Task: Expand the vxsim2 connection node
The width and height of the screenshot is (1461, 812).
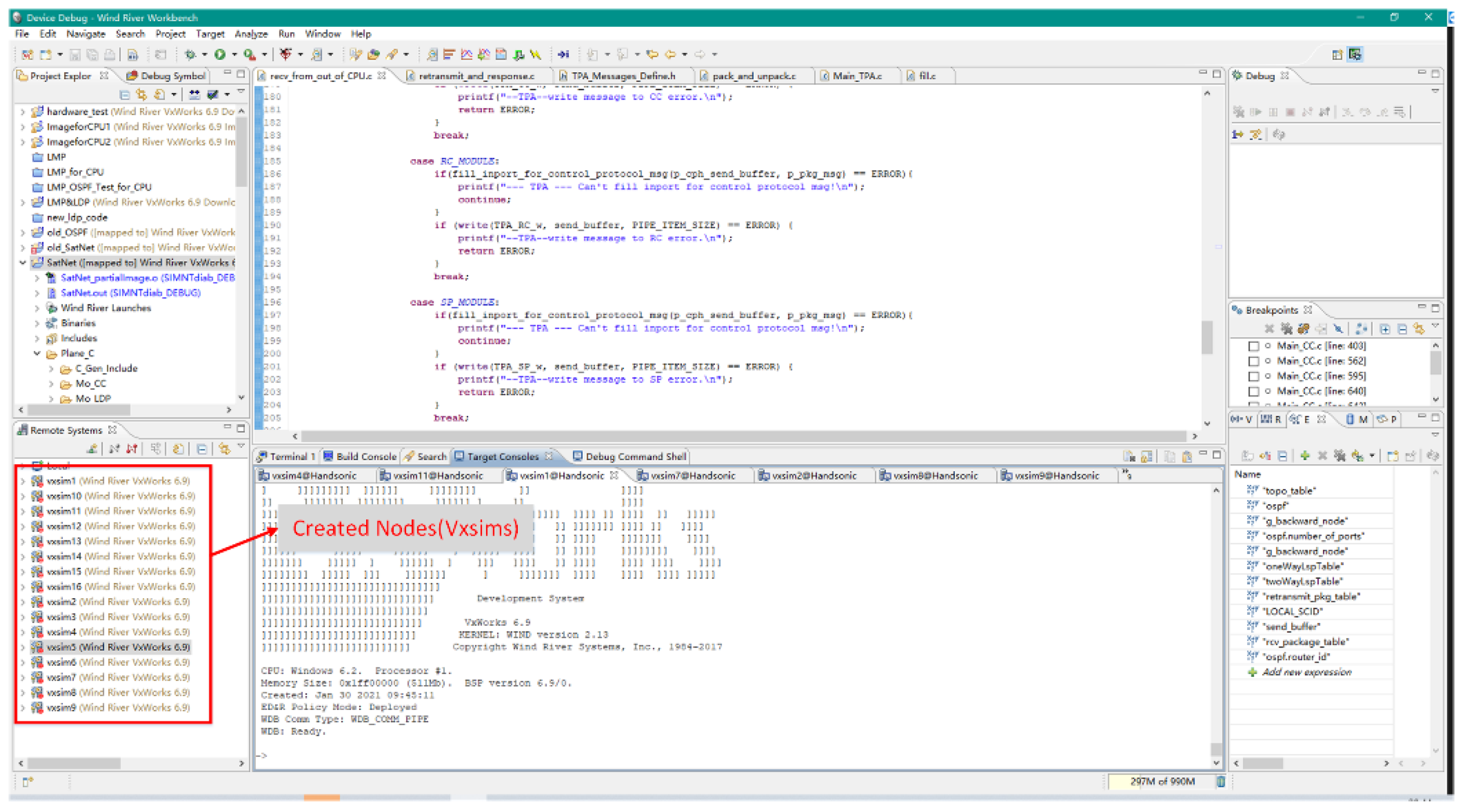Action: (x=23, y=602)
